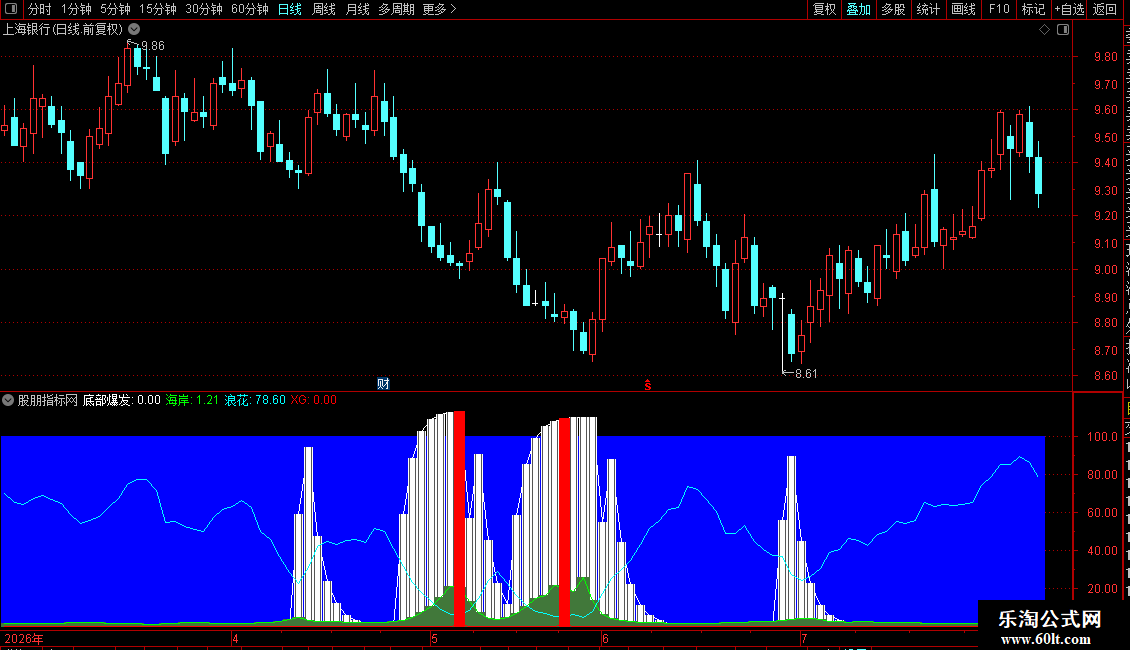Viewport: 1130px width, 650px height.
Task: Click the 返回 back button
Action: point(1105,9)
